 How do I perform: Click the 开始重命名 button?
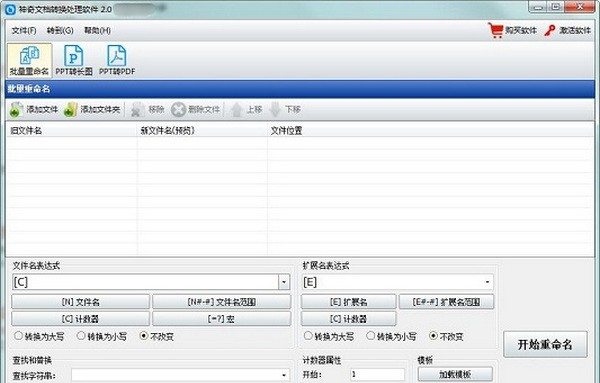pos(545,344)
